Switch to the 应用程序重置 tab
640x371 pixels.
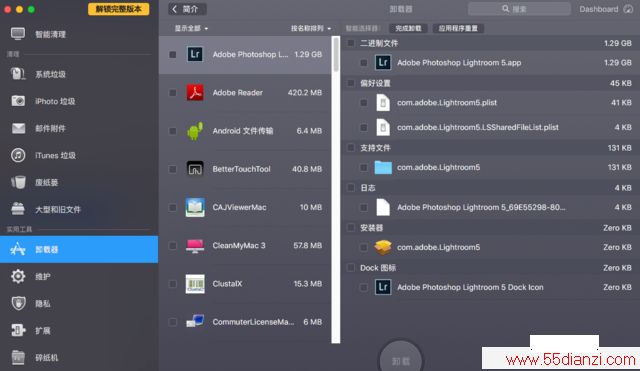pos(458,28)
